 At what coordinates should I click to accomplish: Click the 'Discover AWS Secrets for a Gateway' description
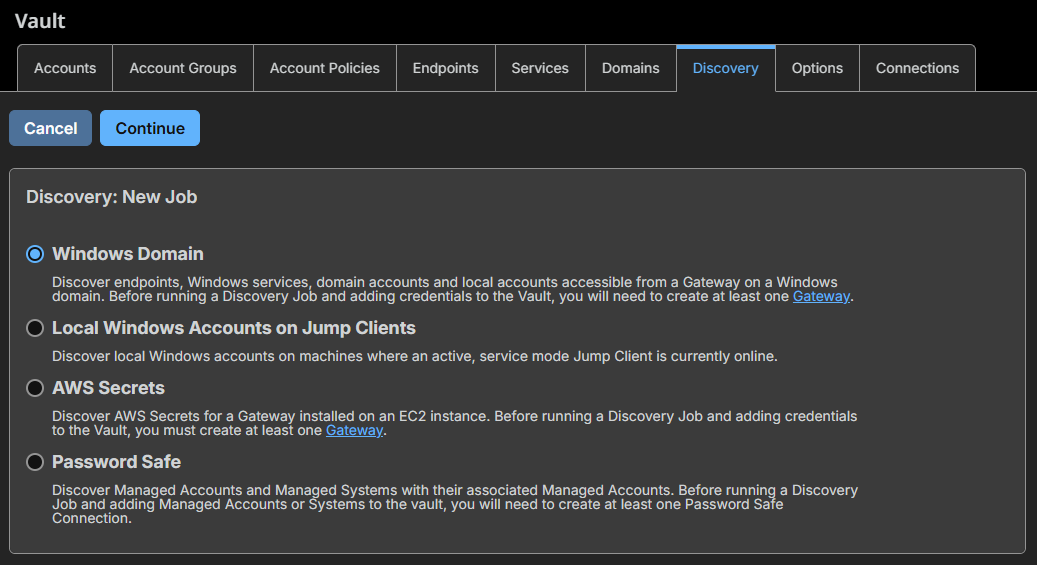pyautogui.click(x=454, y=423)
